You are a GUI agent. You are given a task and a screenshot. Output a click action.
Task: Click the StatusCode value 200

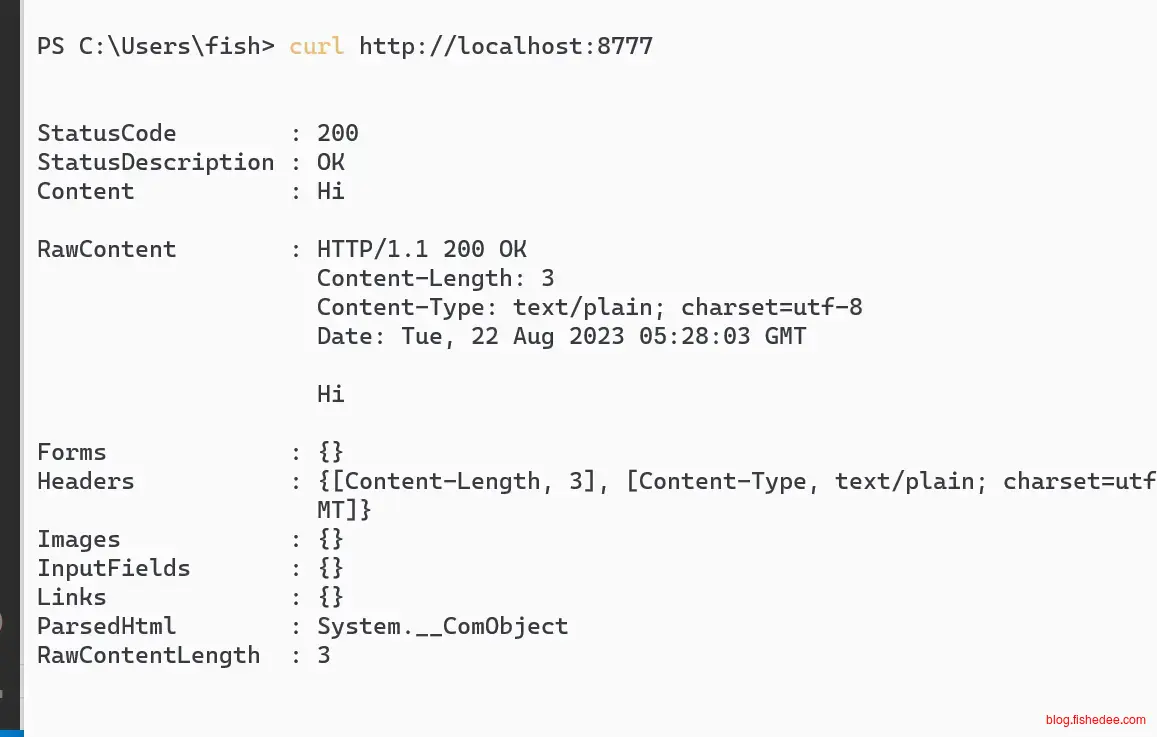338,133
